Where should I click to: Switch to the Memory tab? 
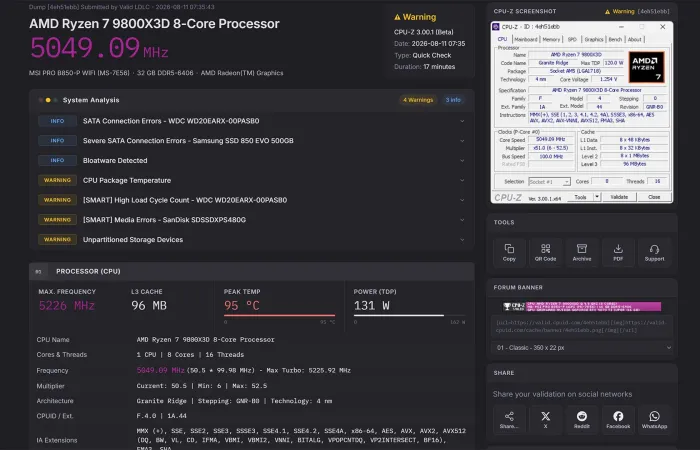551,39
